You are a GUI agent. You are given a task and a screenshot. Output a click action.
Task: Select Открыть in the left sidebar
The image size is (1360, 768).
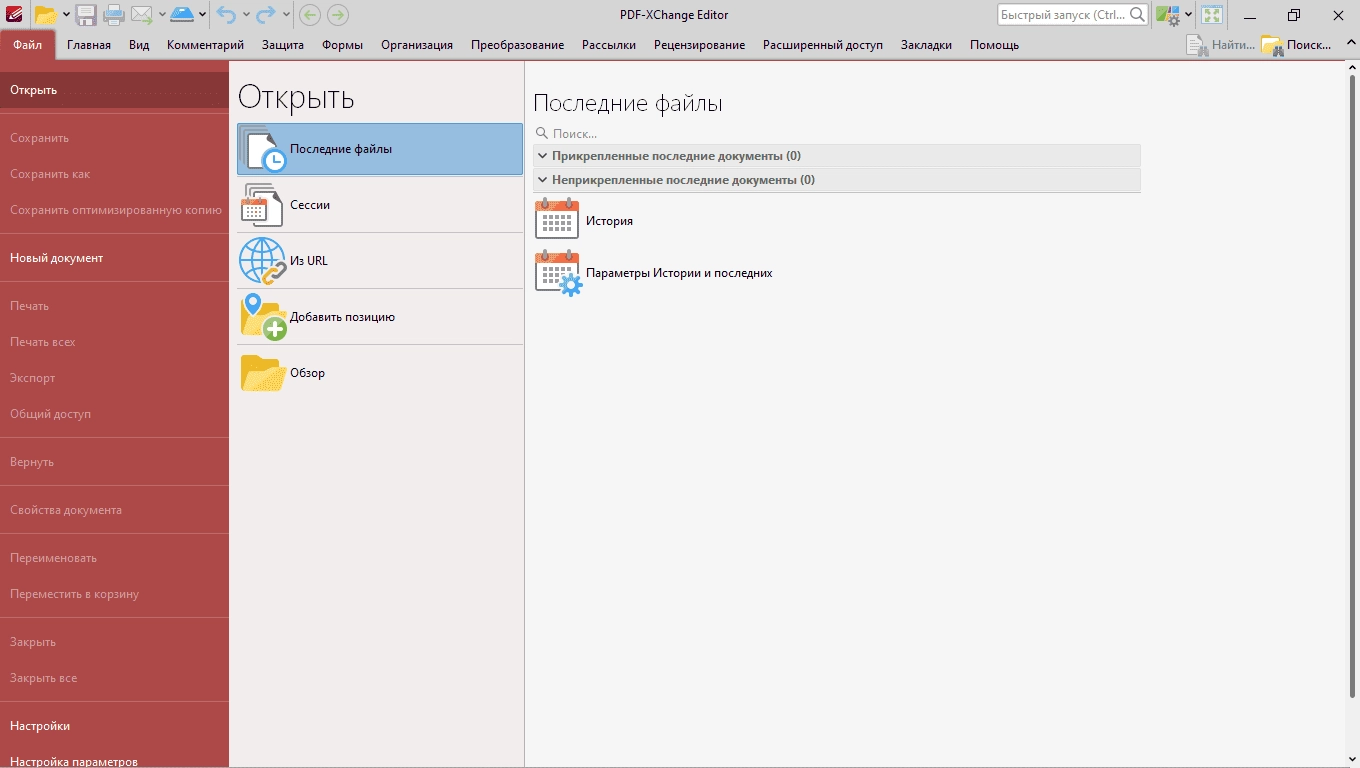tap(114, 90)
